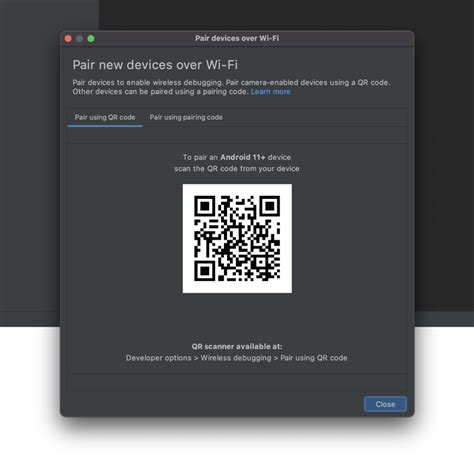Follow the Learn more link
Viewport: 474px width, 455px height.
(271, 92)
